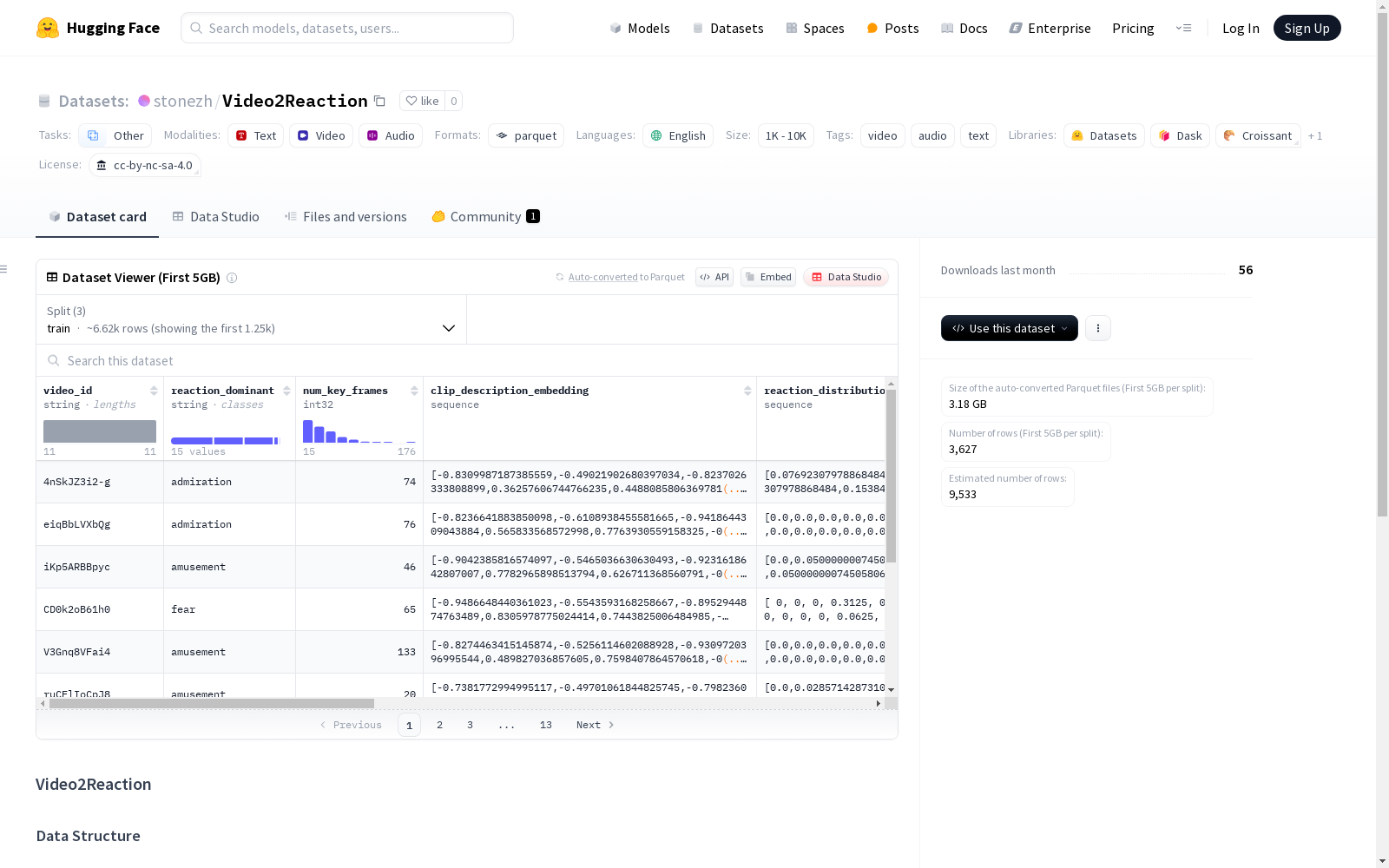Screen dimensions: 1389x868
Task: Open Enterprise in the top navigation
Action: [1050, 28]
